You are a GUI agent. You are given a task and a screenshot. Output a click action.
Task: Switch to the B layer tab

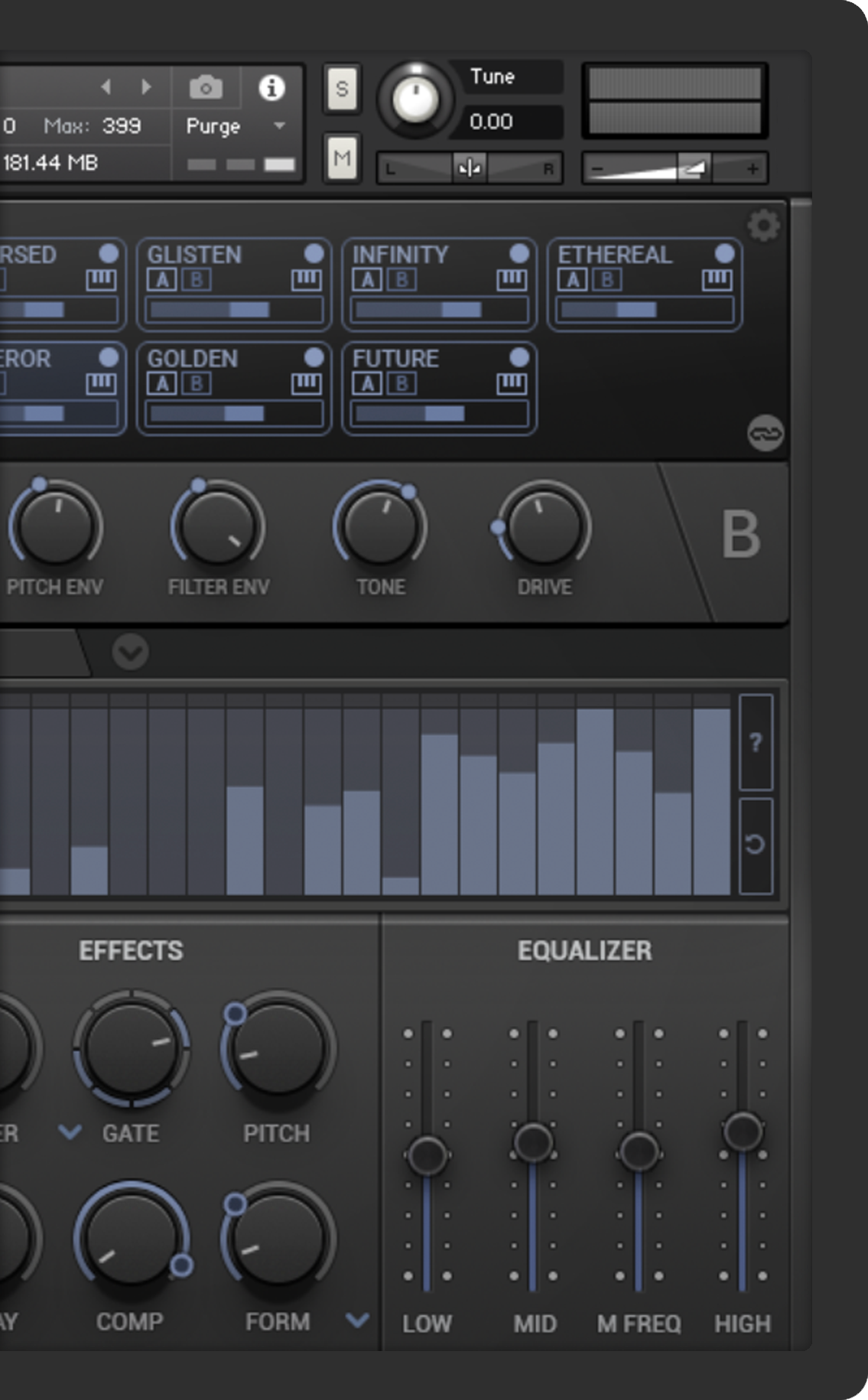(x=740, y=534)
